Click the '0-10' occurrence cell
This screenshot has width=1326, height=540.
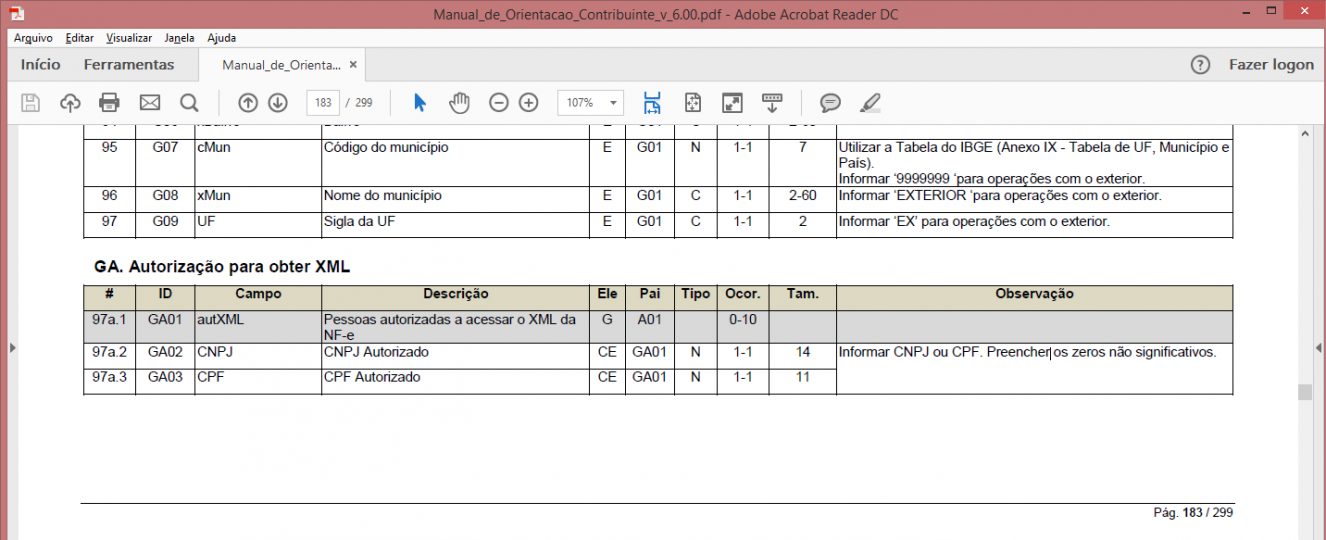(742, 327)
